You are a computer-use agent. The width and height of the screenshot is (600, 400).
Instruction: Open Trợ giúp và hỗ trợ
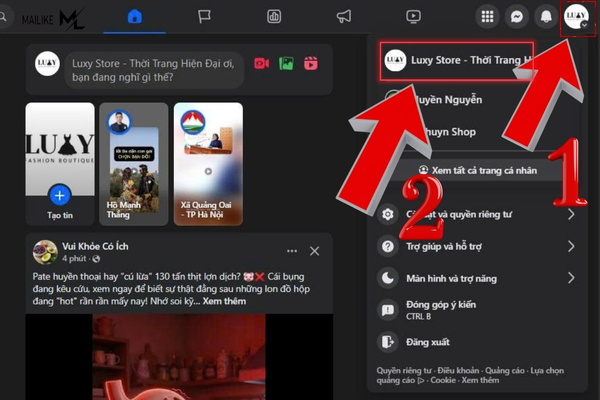(476, 246)
